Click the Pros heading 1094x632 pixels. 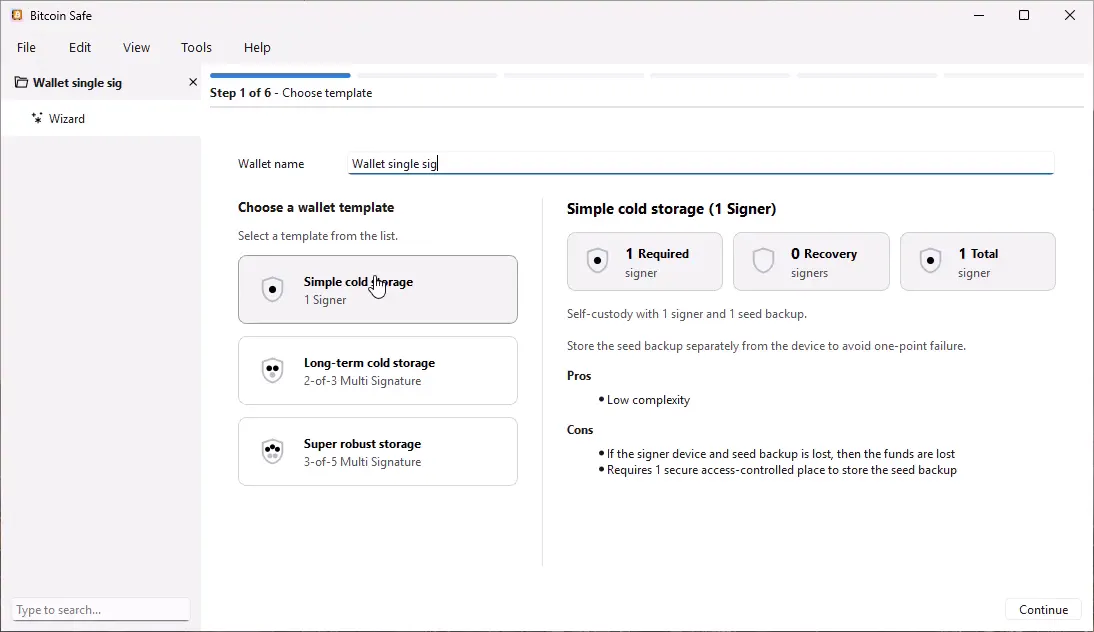point(579,375)
